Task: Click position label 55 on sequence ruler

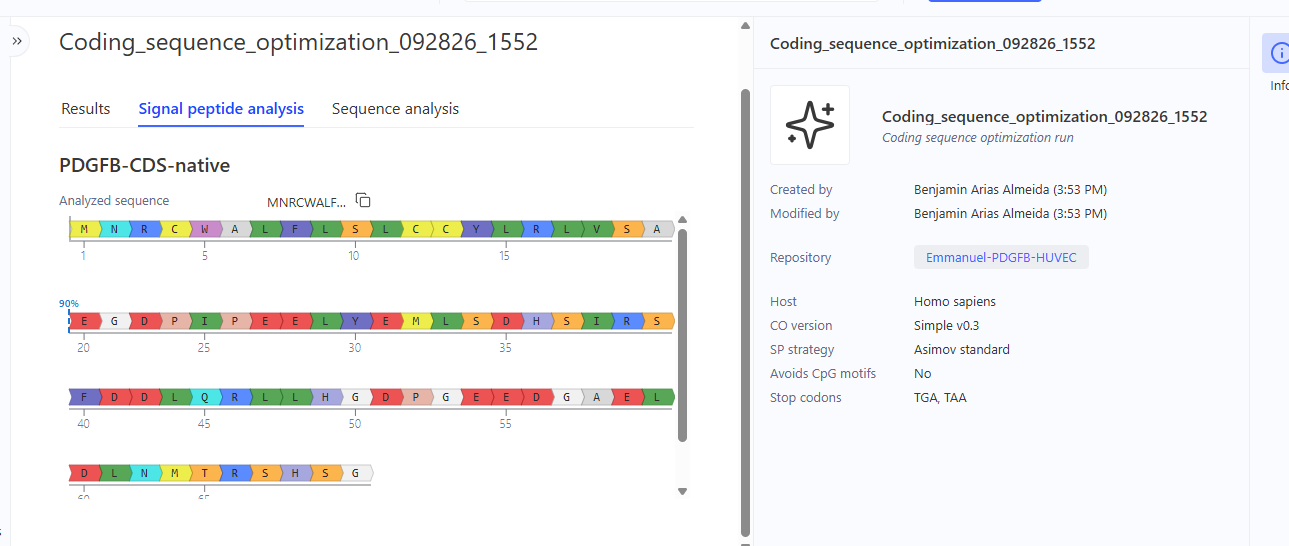Action: [505, 424]
